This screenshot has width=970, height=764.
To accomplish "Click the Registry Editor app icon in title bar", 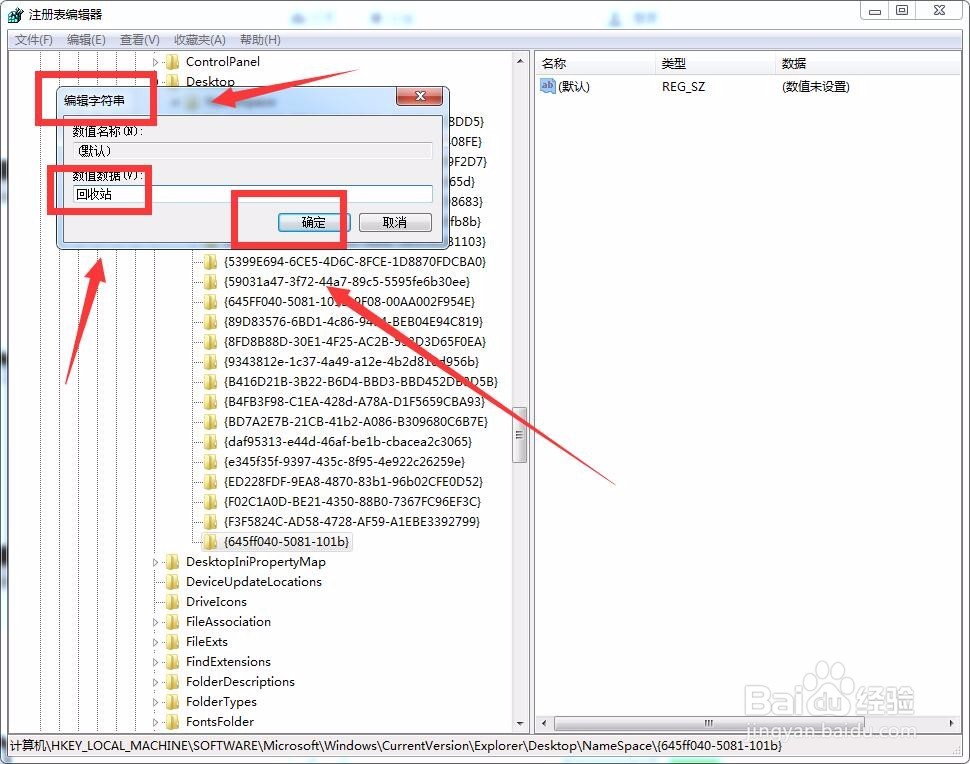I will [15, 14].
